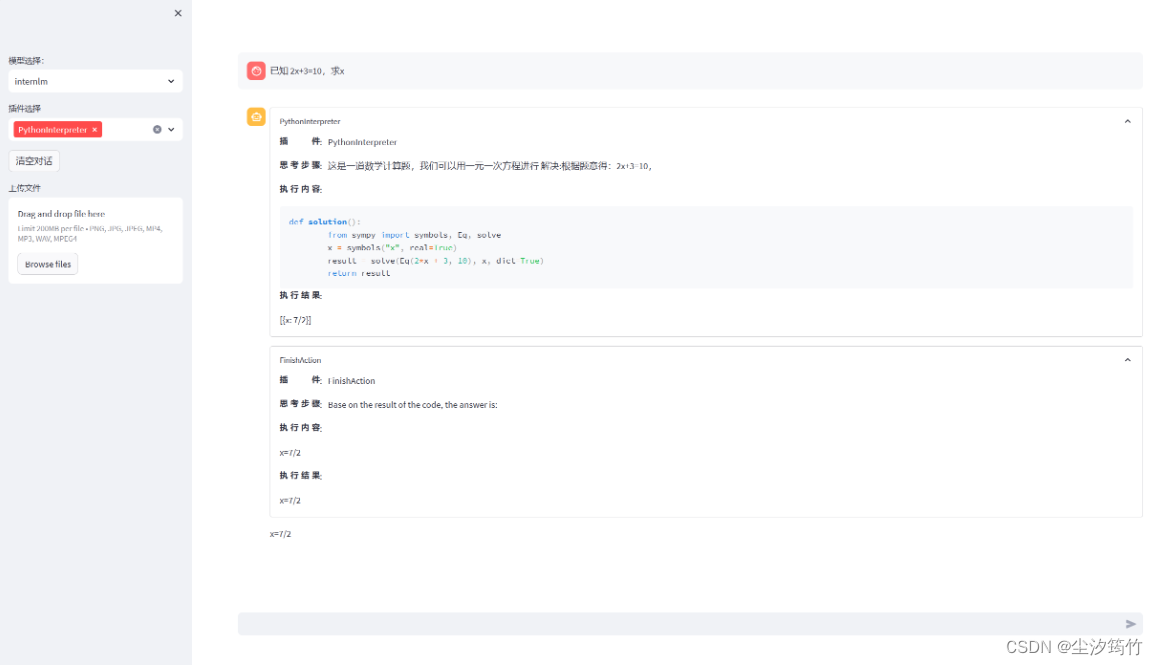Open the internlm model selection dropdown

pyautogui.click(x=95, y=81)
